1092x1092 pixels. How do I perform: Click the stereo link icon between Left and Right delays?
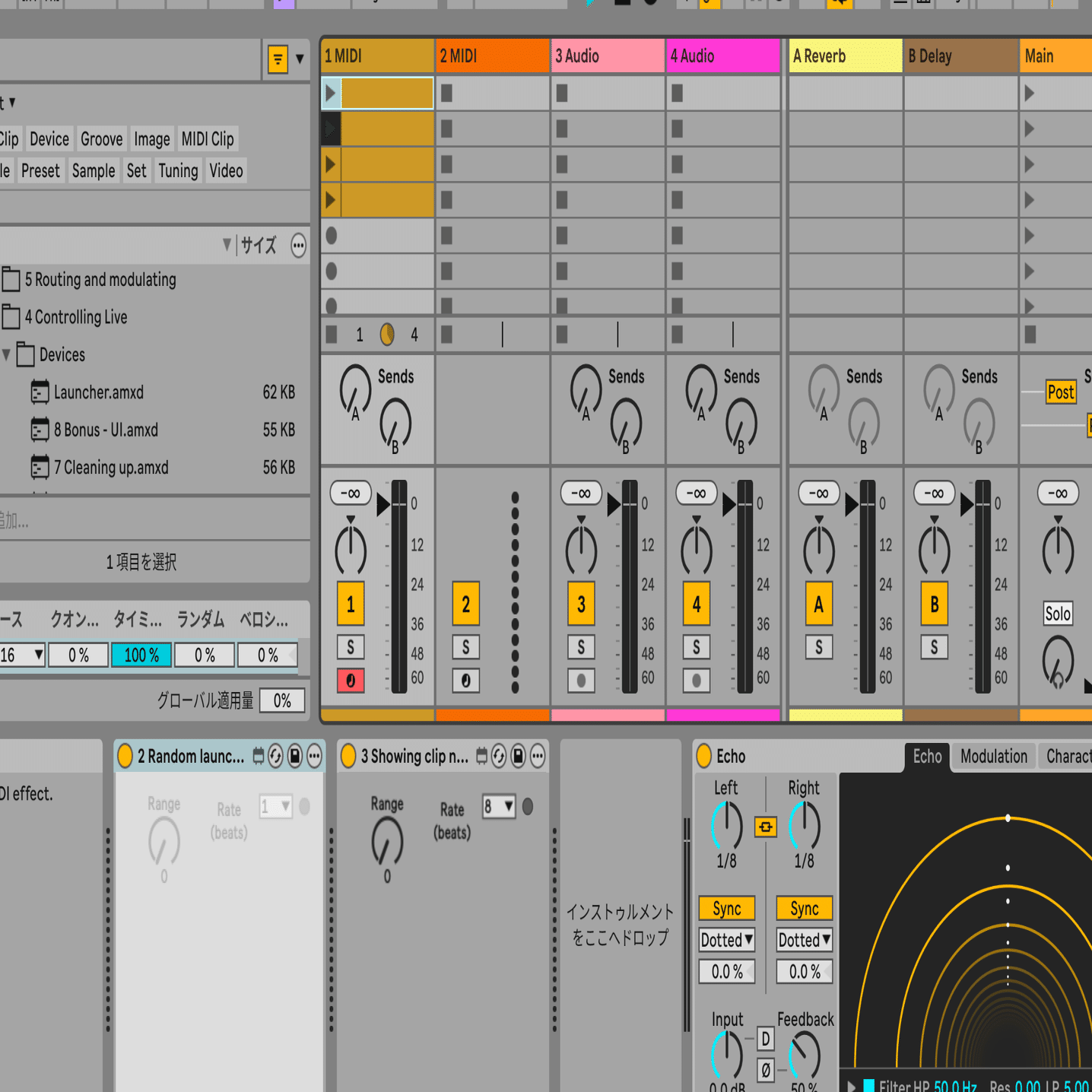click(765, 827)
